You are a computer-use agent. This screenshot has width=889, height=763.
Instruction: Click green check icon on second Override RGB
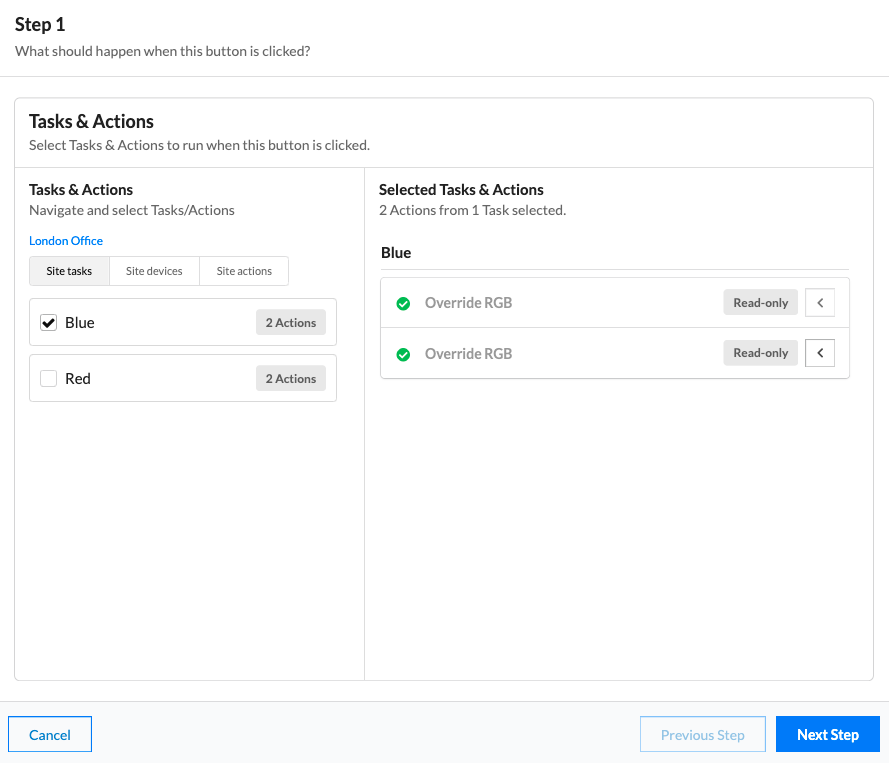[403, 355]
